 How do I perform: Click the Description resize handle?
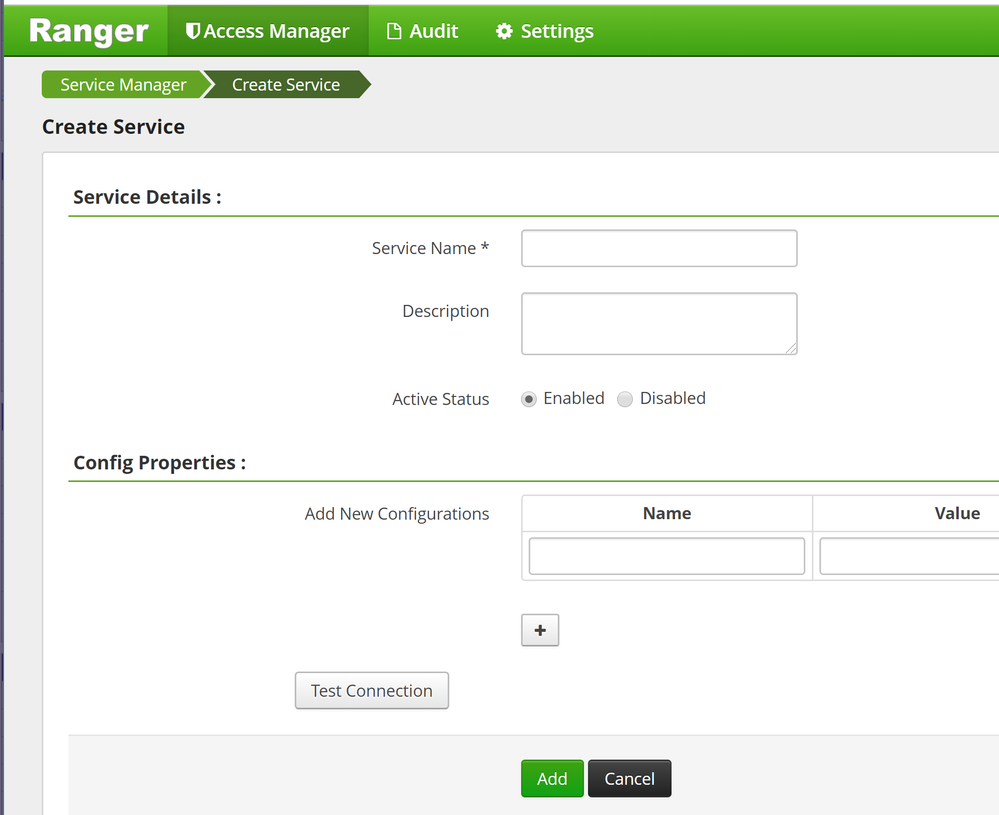[791, 348]
